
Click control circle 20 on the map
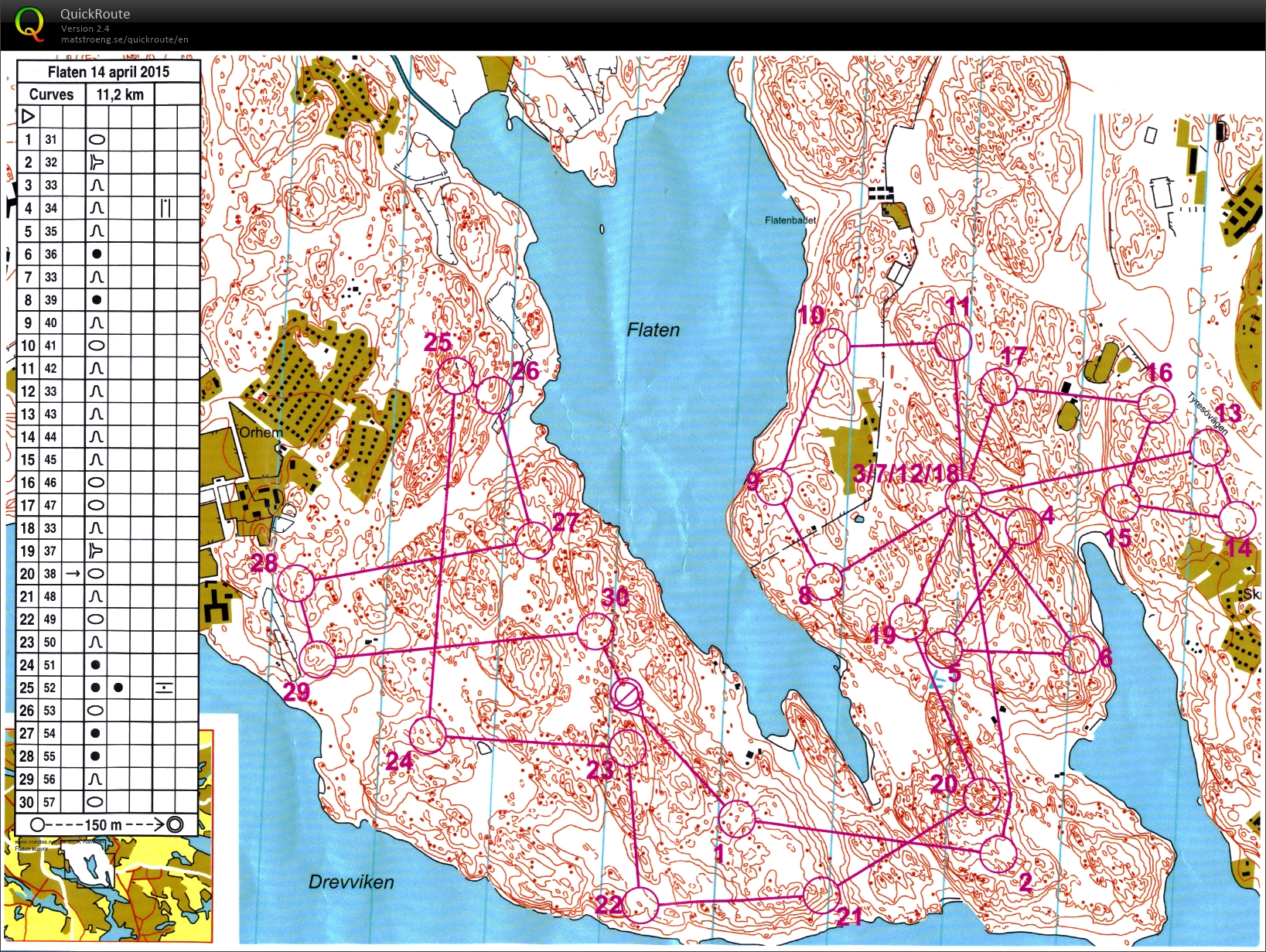pos(983,797)
